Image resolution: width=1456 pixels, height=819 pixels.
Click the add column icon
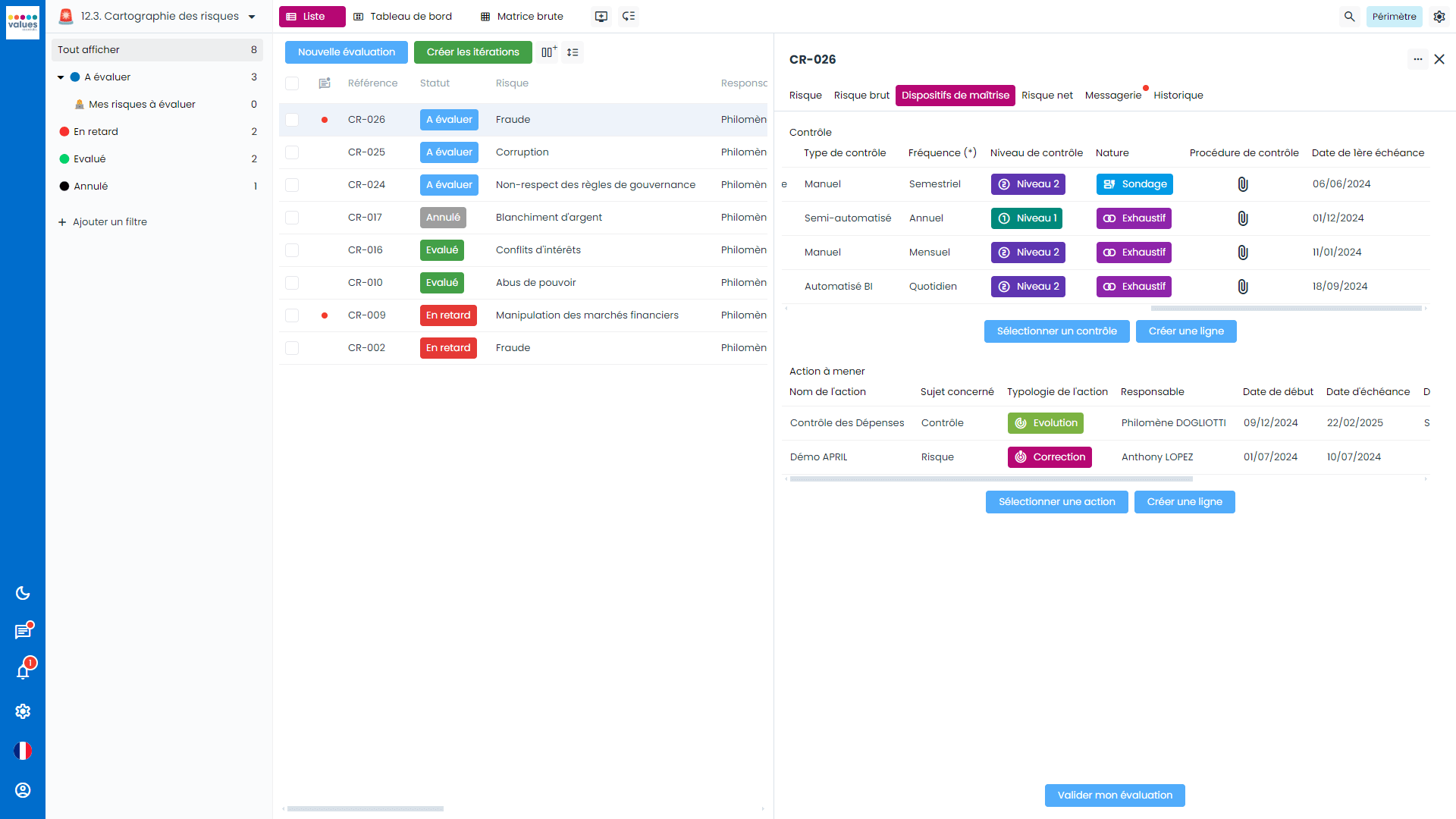pyautogui.click(x=549, y=52)
